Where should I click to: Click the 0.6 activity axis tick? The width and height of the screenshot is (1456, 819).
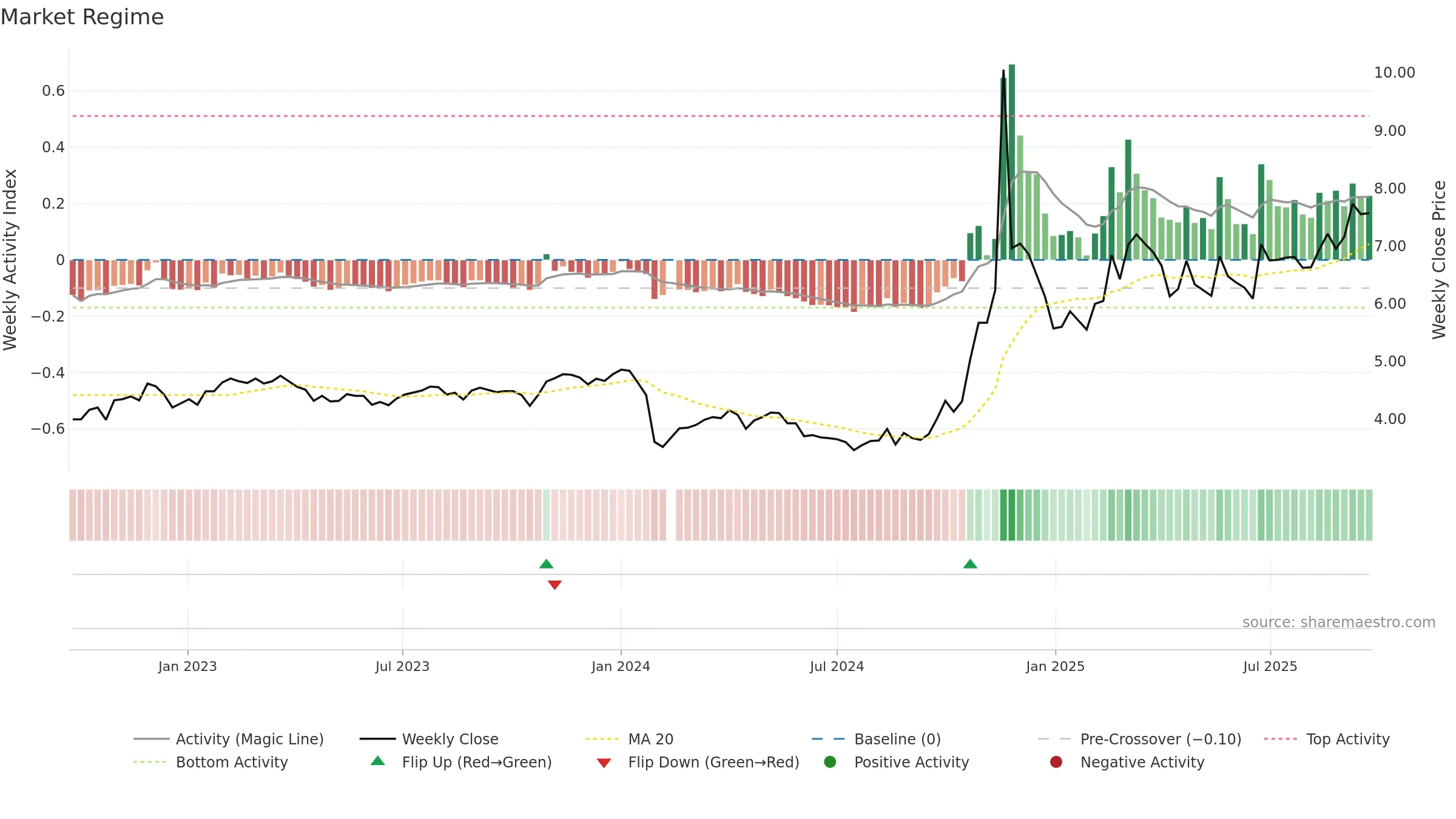pyautogui.click(x=53, y=91)
